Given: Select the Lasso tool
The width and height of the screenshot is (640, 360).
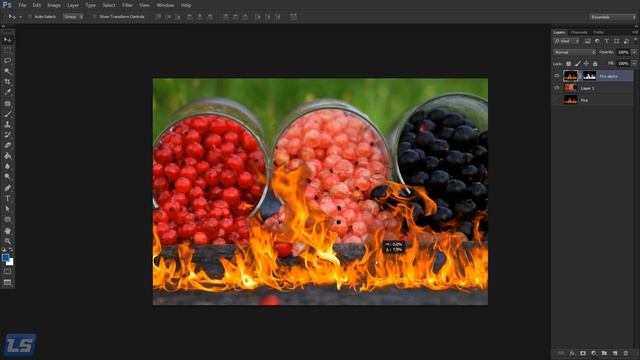Looking at the screenshot, I should coord(7,60).
